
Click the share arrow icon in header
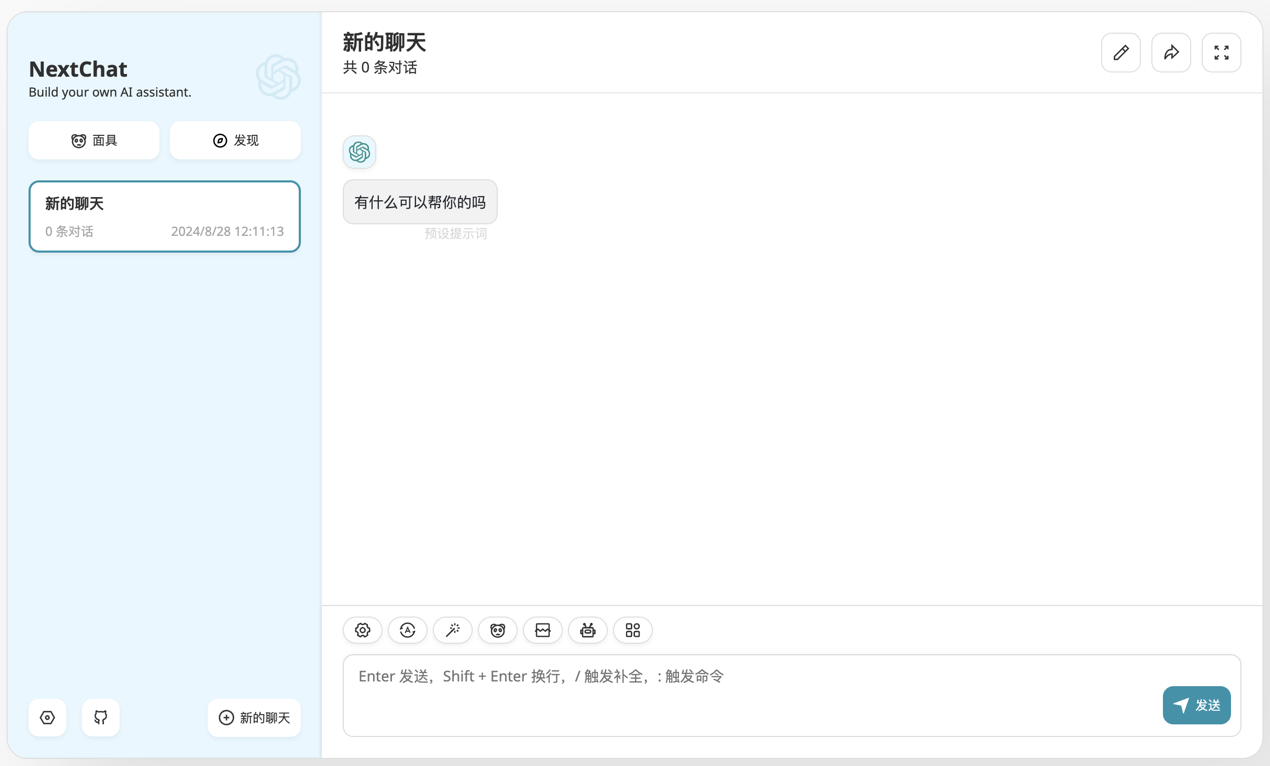[1171, 53]
